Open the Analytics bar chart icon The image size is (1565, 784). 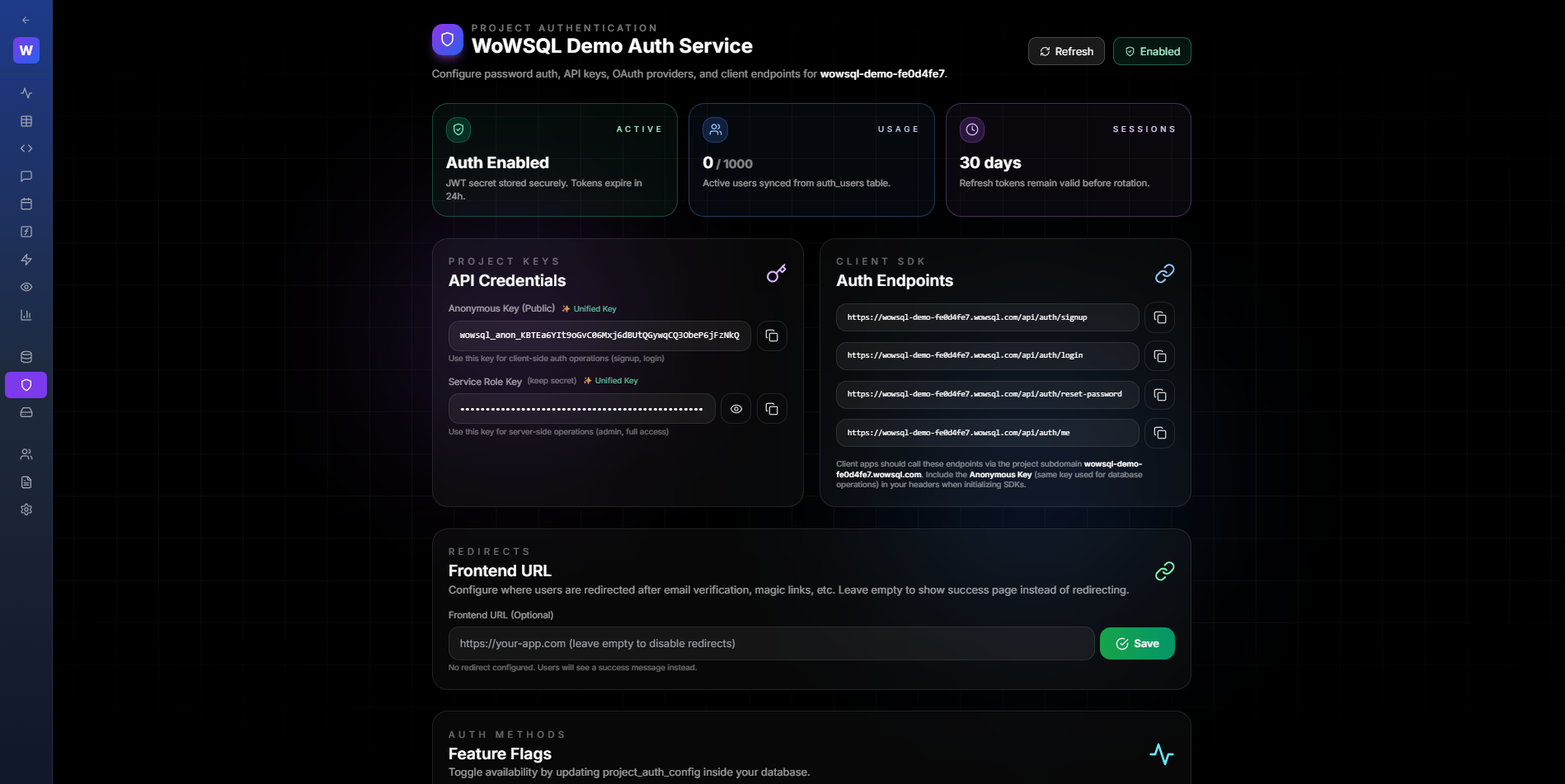pyautogui.click(x=26, y=314)
